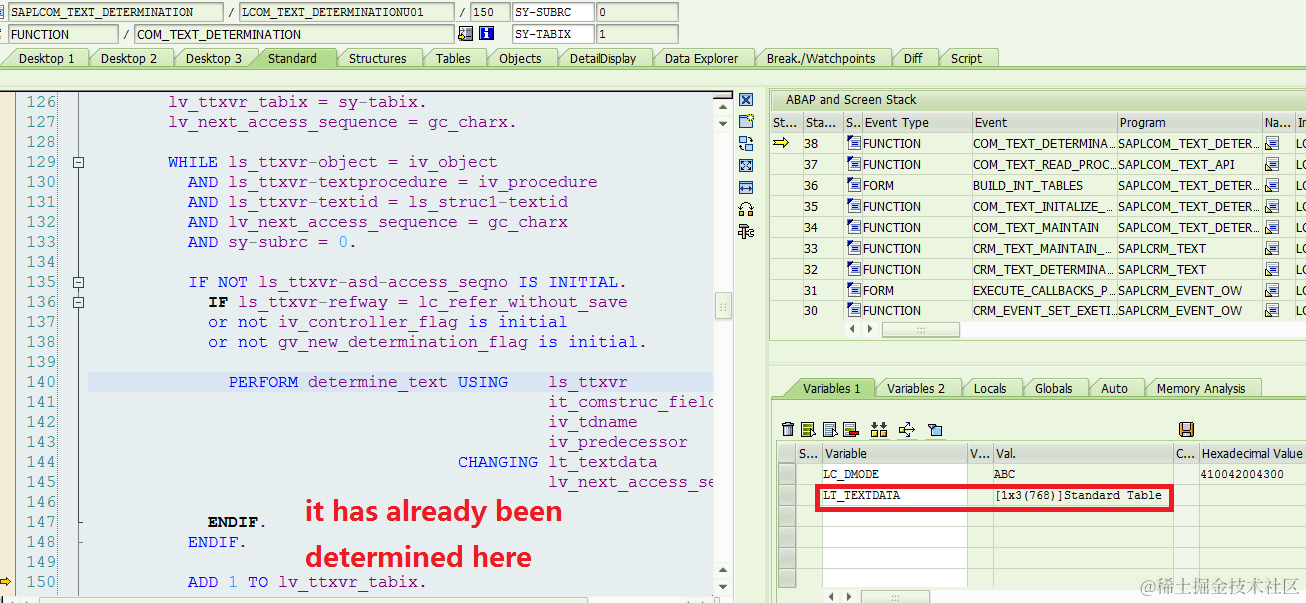
Task: Open the Objects tab
Action: [520, 58]
